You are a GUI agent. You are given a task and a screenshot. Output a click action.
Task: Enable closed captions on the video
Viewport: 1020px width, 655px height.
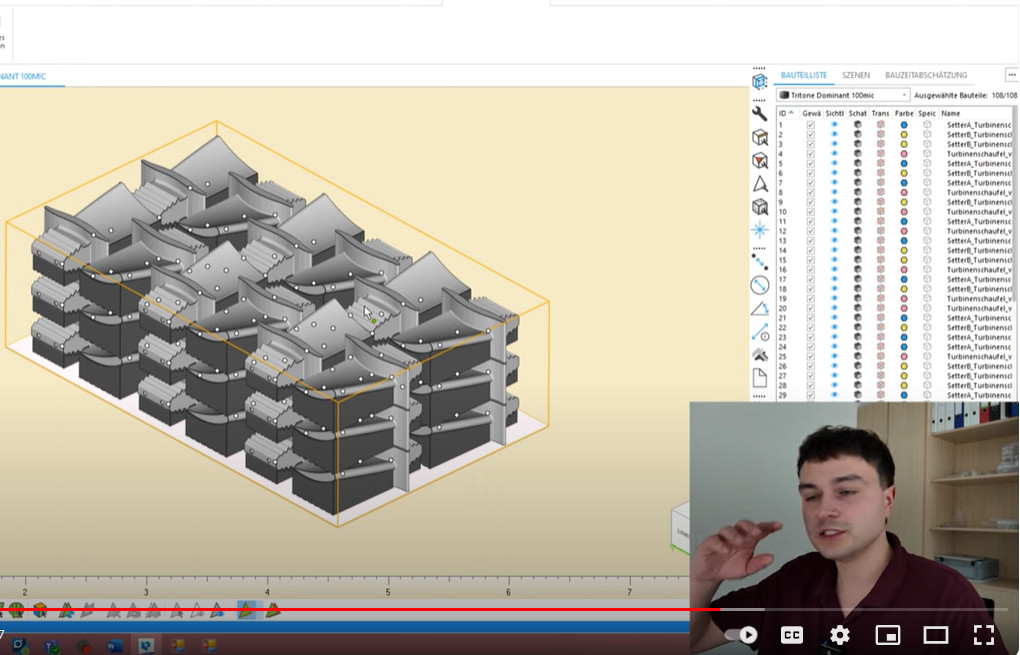pyautogui.click(x=791, y=635)
